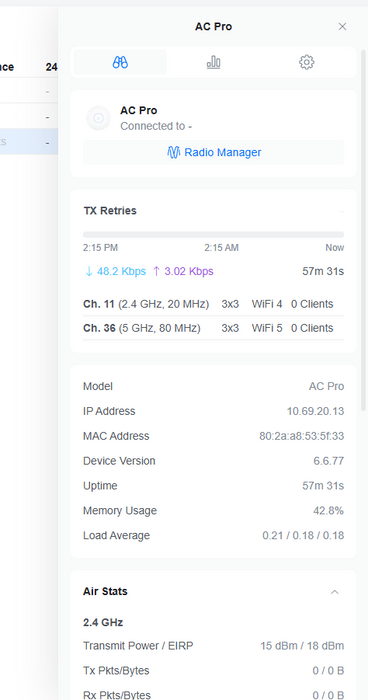
Task: Select the highlighted row in the background table
Action: (x=29, y=142)
